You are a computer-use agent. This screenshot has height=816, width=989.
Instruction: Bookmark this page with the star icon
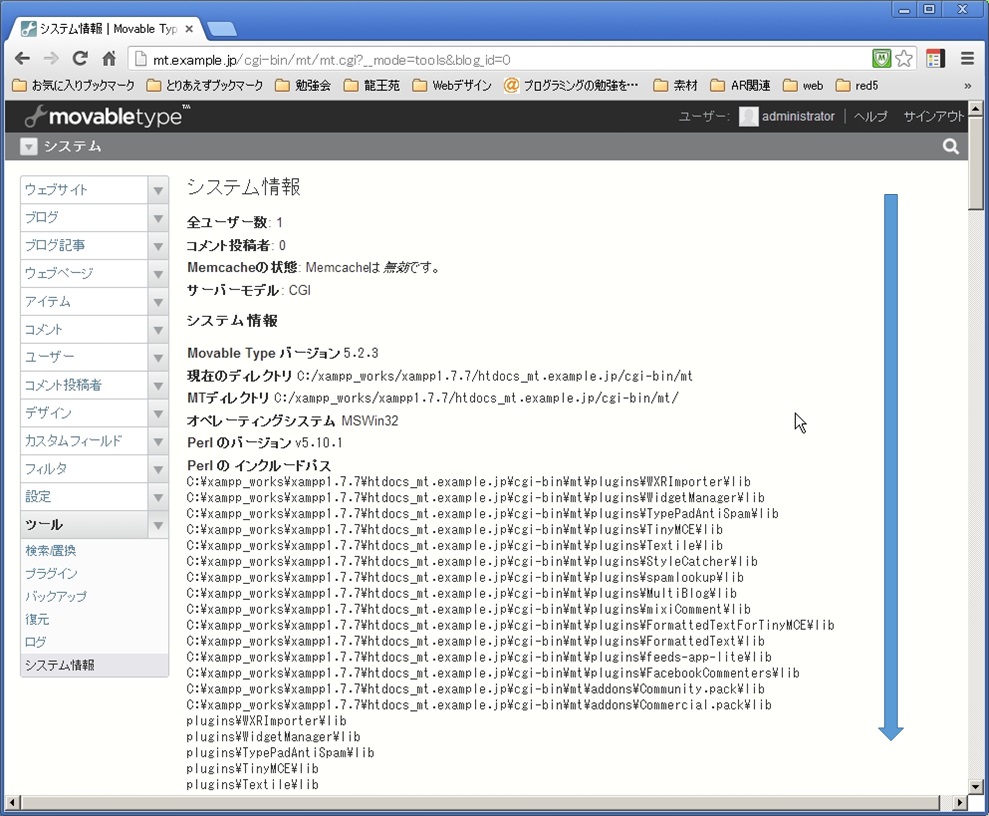(x=904, y=59)
